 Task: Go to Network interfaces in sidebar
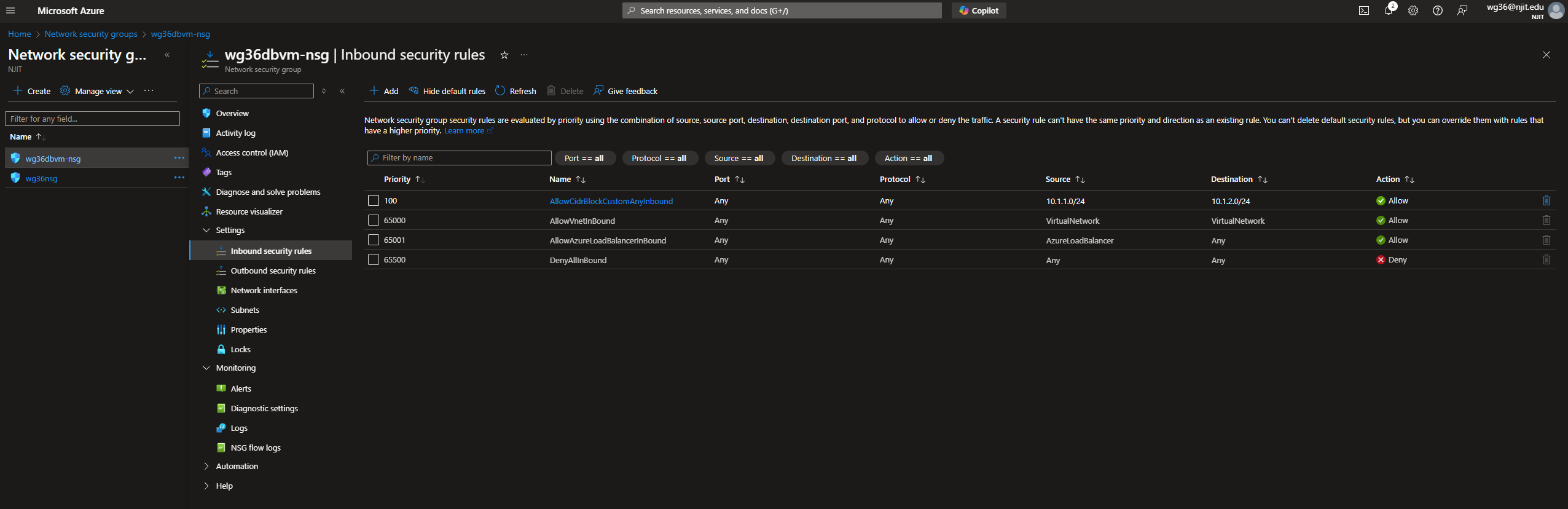[x=264, y=290]
